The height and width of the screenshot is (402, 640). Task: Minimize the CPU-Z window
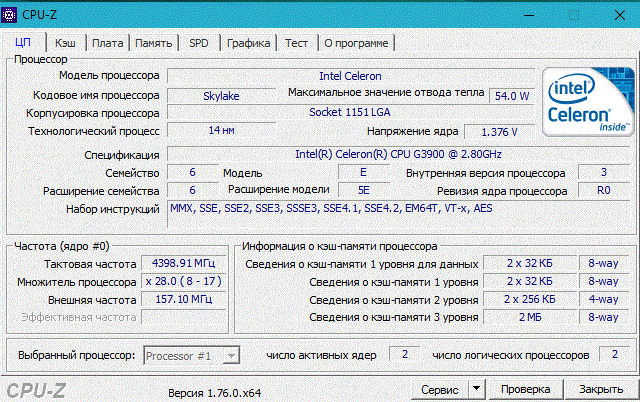click(529, 16)
